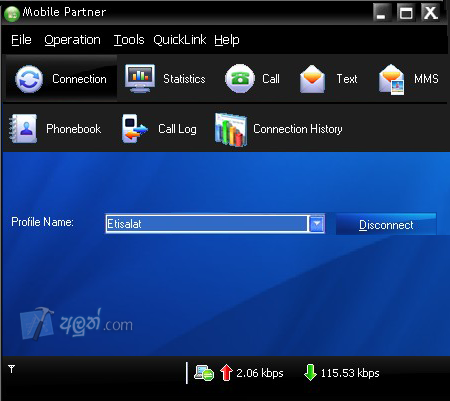Screen dimensions: 450x401
Task: Maximize the Mobile Partner window
Action: pyautogui.click(x=406, y=13)
